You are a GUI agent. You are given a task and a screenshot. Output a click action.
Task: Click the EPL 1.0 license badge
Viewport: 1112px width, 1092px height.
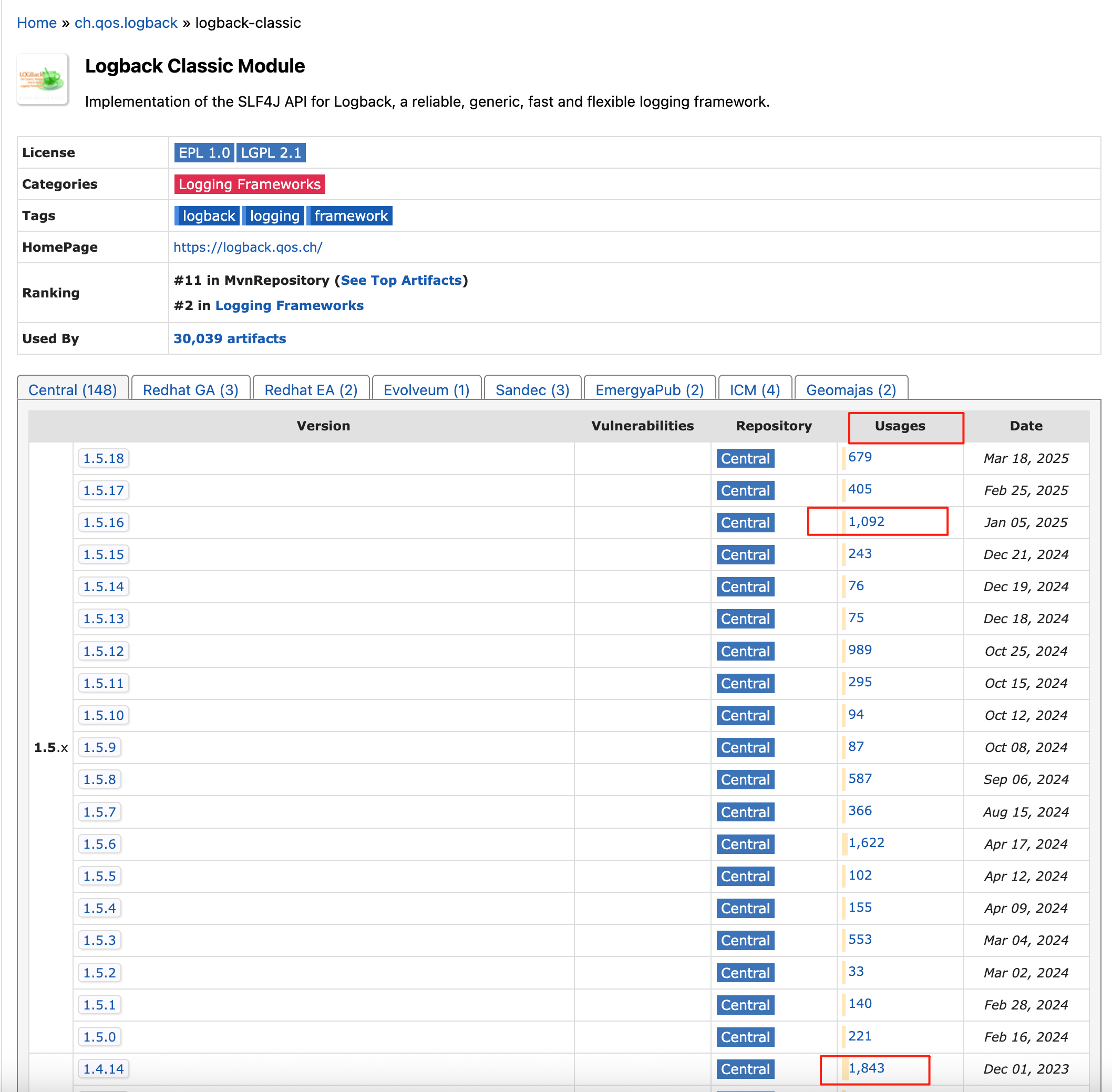tap(203, 152)
